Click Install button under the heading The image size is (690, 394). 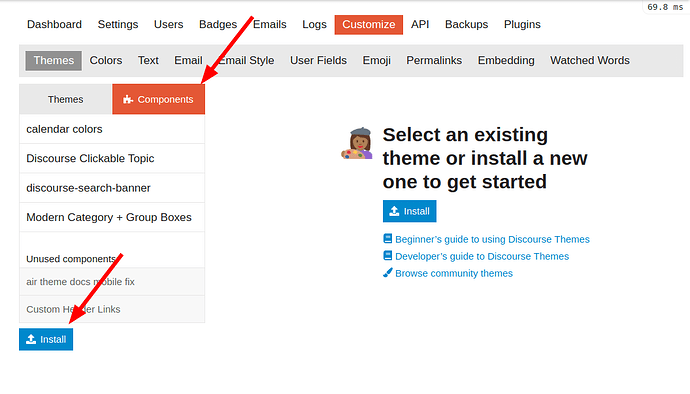point(409,211)
